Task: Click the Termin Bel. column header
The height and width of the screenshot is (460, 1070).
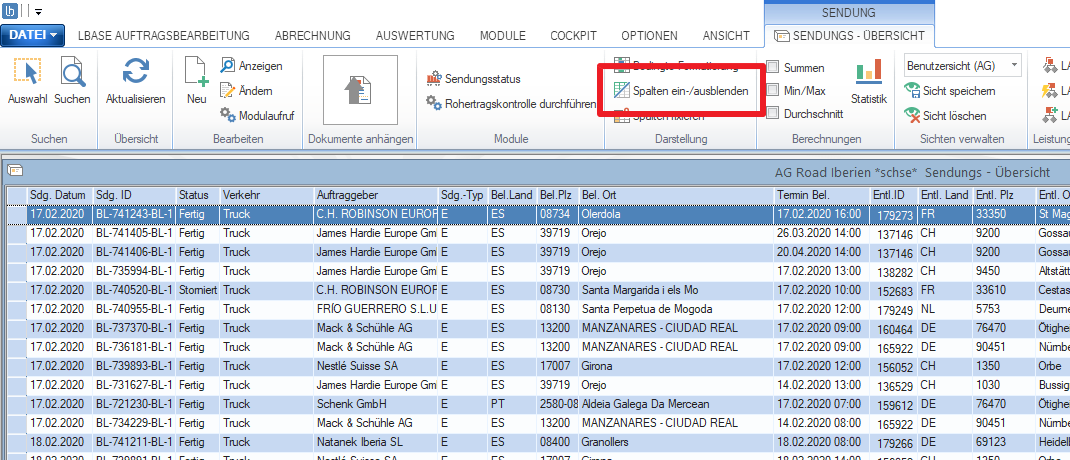Action: point(822,195)
